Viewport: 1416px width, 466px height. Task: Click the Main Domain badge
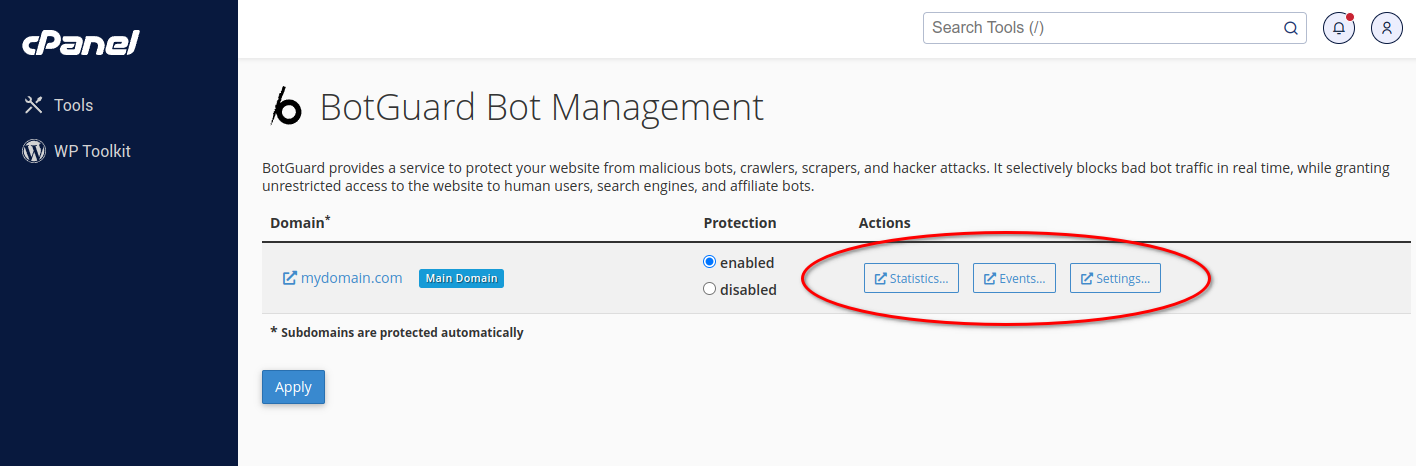tap(461, 278)
